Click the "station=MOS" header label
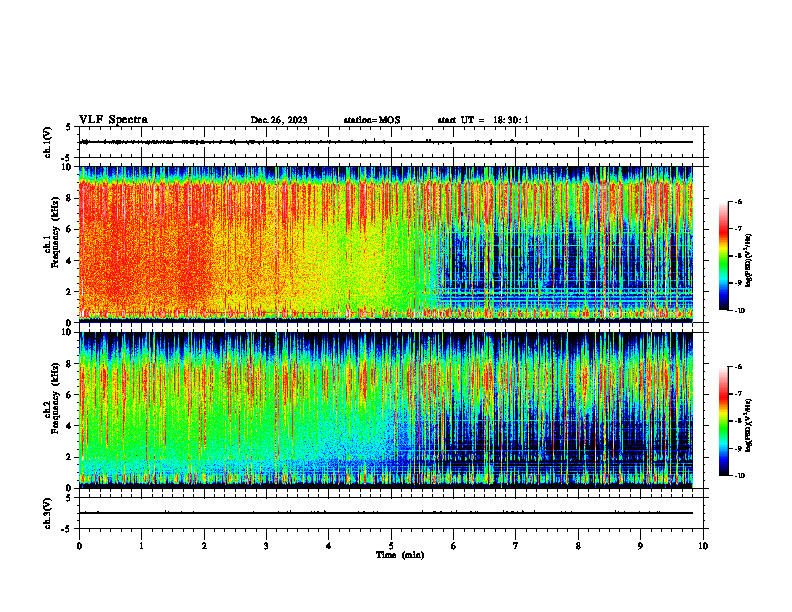The image size is (792, 612). pyautogui.click(x=372, y=120)
